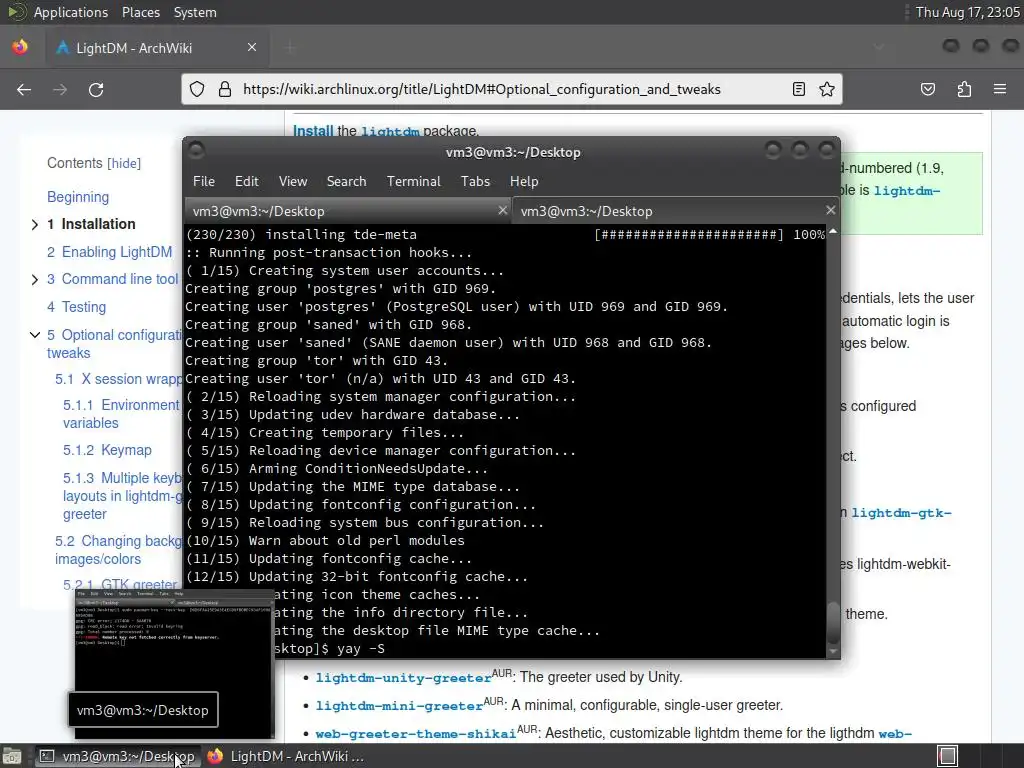Click the clock showing Thu Aug 17, 23:05
1024x768 pixels.
967,12
